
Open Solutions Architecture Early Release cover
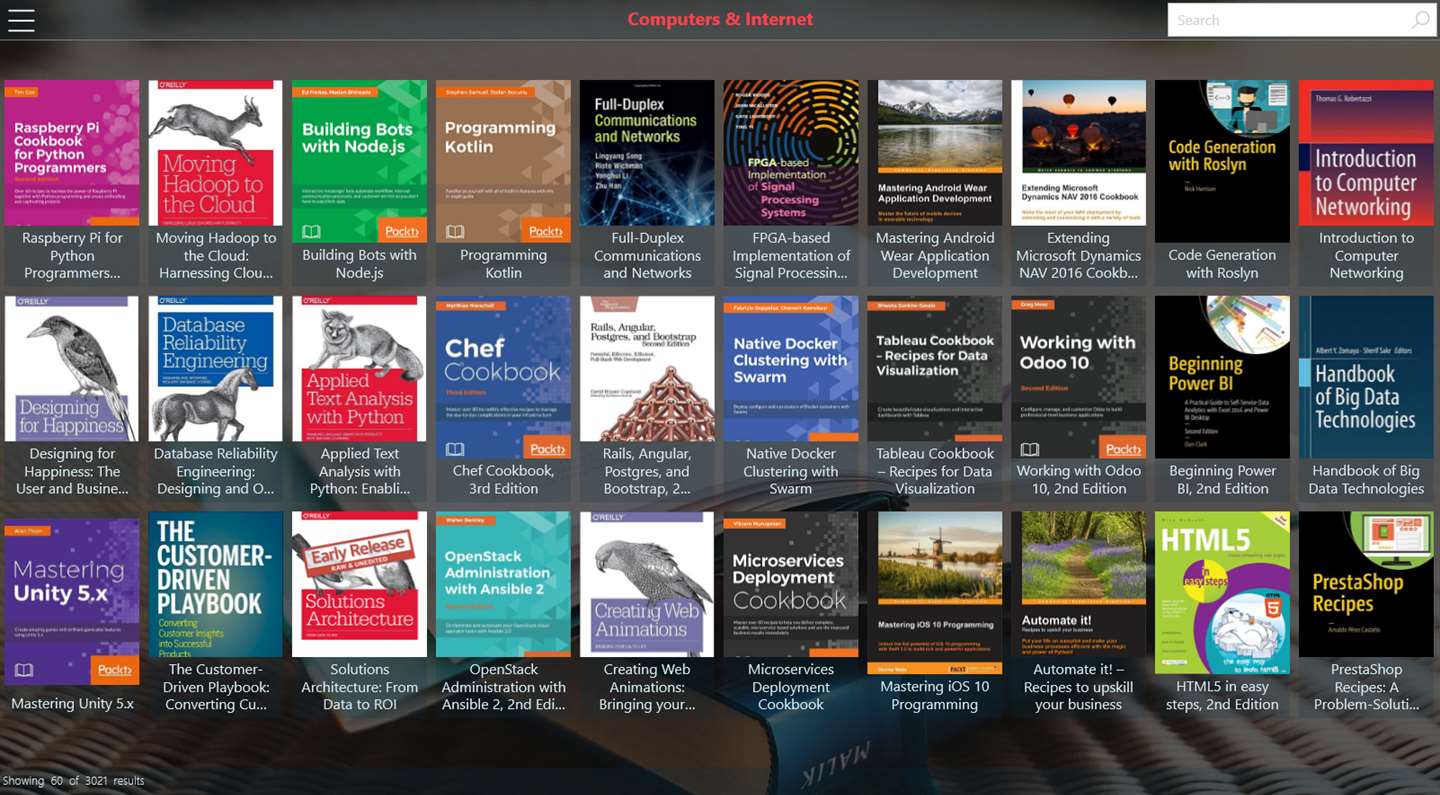click(x=360, y=585)
